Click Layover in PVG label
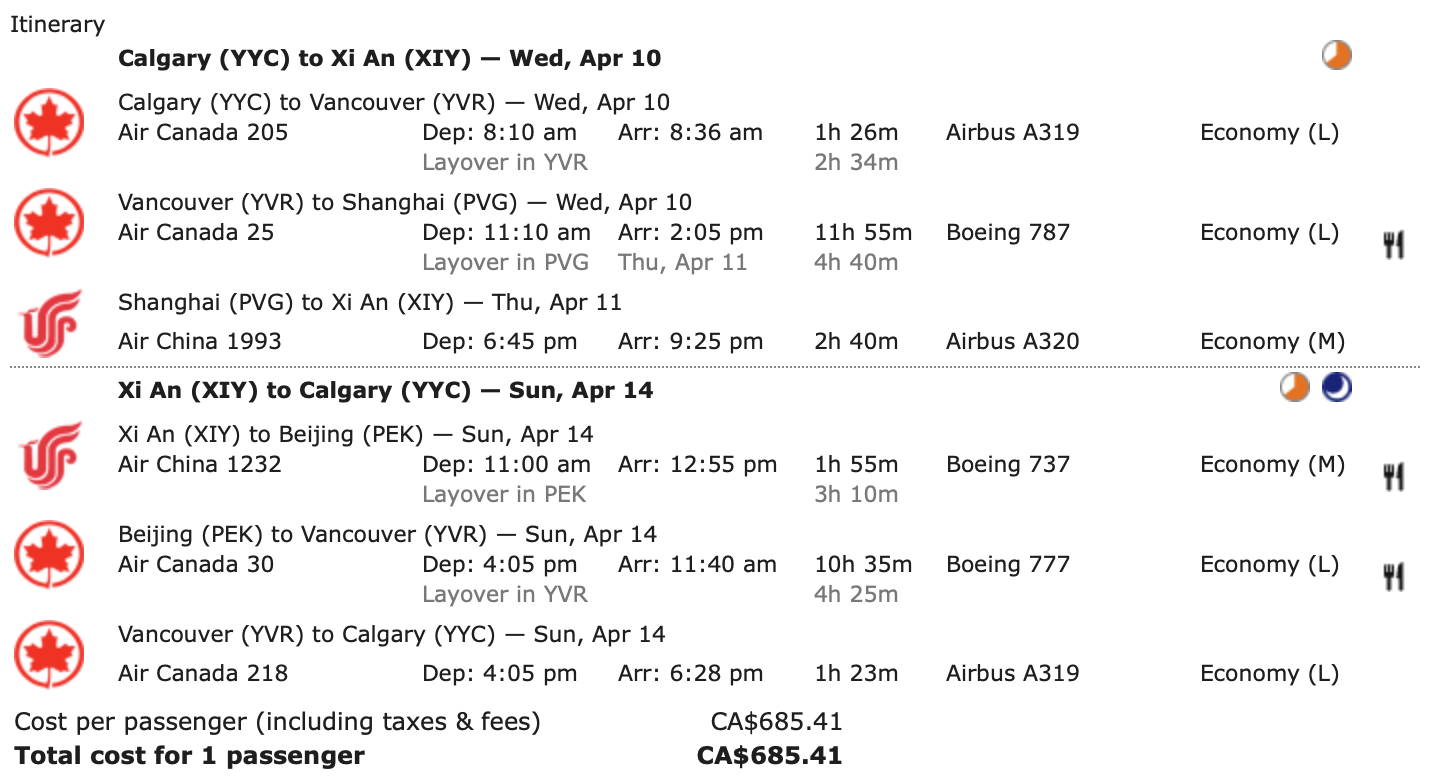1452x782 pixels. pyautogui.click(x=505, y=262)
